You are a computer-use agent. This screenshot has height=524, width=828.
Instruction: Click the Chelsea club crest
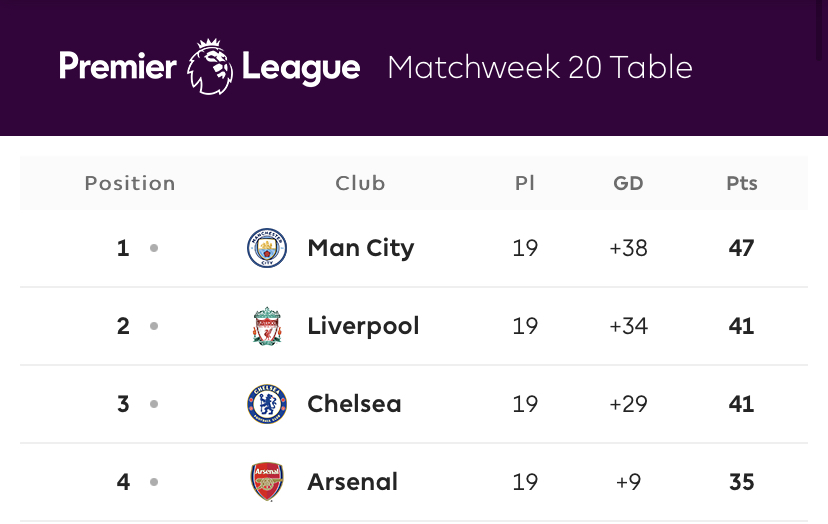click(x=267, y=404)
